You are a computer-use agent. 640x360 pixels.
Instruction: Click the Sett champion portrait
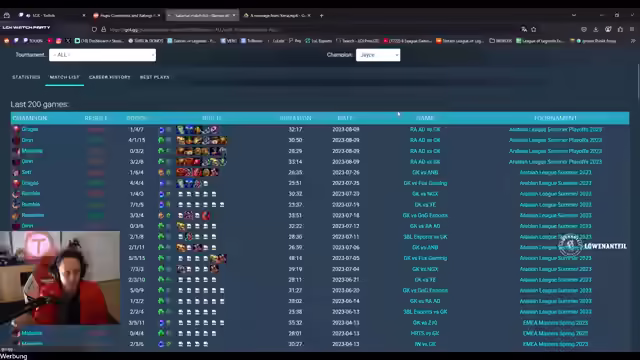tap(16, 172)
